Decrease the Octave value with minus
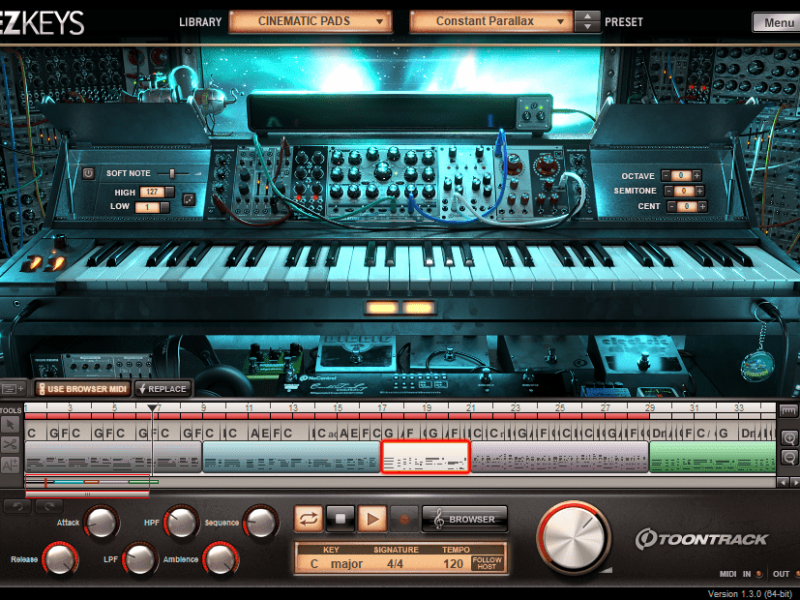 (x=665, y=176)
